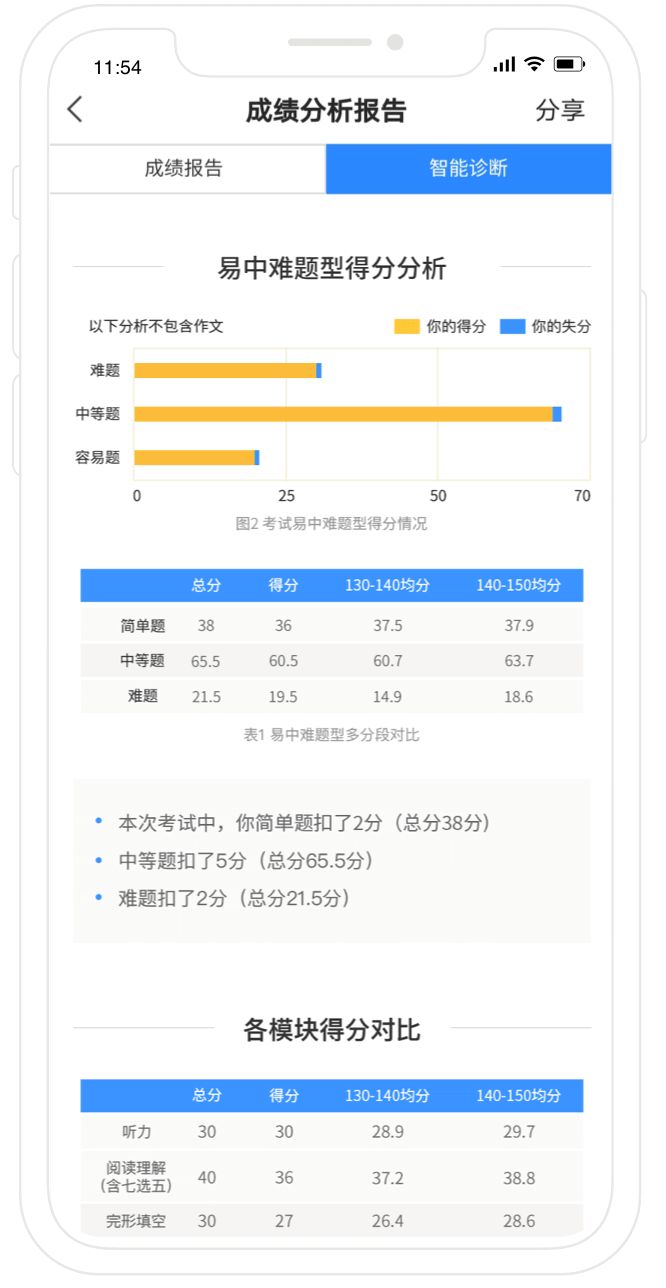Click the 易中难题型得分分析 section heading
Viewport: 666px width, 1288px height.
331,269
